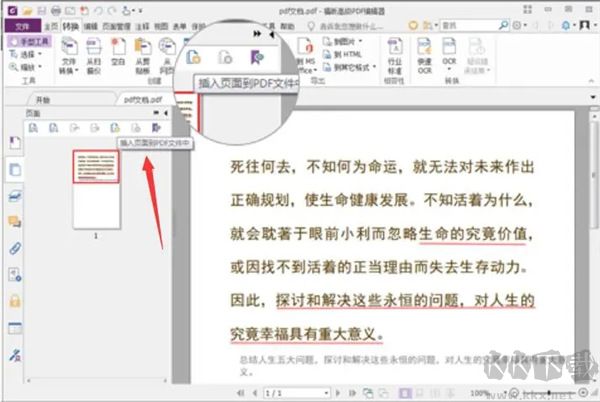This screenshot has width=600, height=402.
Task: Open the attachments paperclip panel
Action: (15, 249)
